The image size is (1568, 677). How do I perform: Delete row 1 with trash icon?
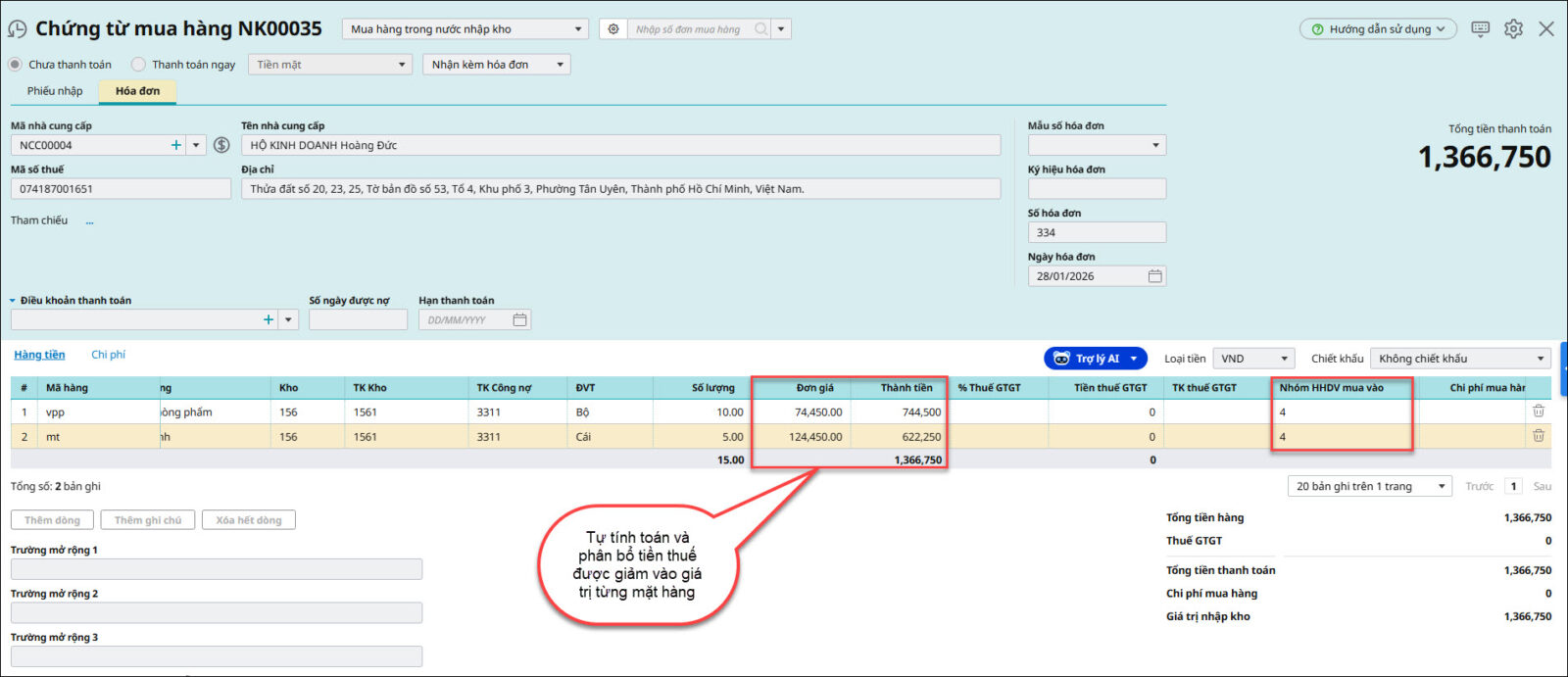pos(1538,411)
